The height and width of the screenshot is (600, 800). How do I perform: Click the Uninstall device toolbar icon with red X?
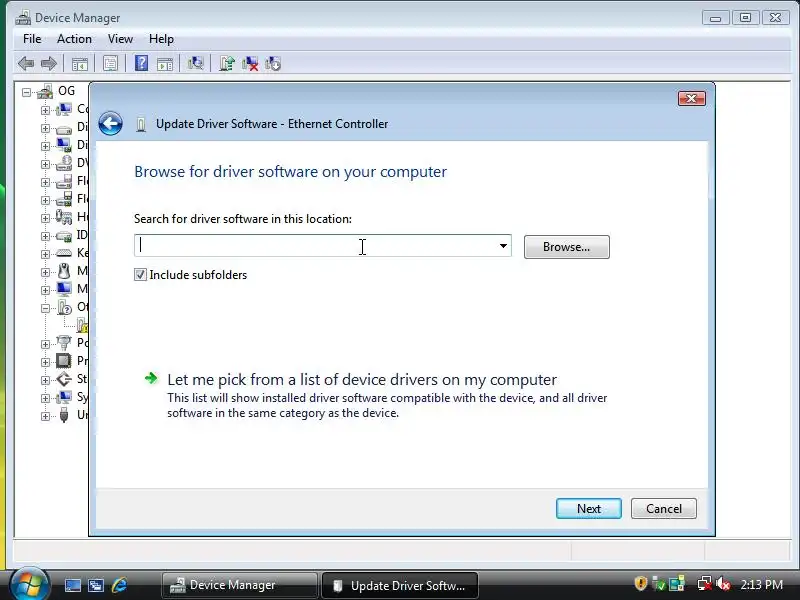[250, 64]
